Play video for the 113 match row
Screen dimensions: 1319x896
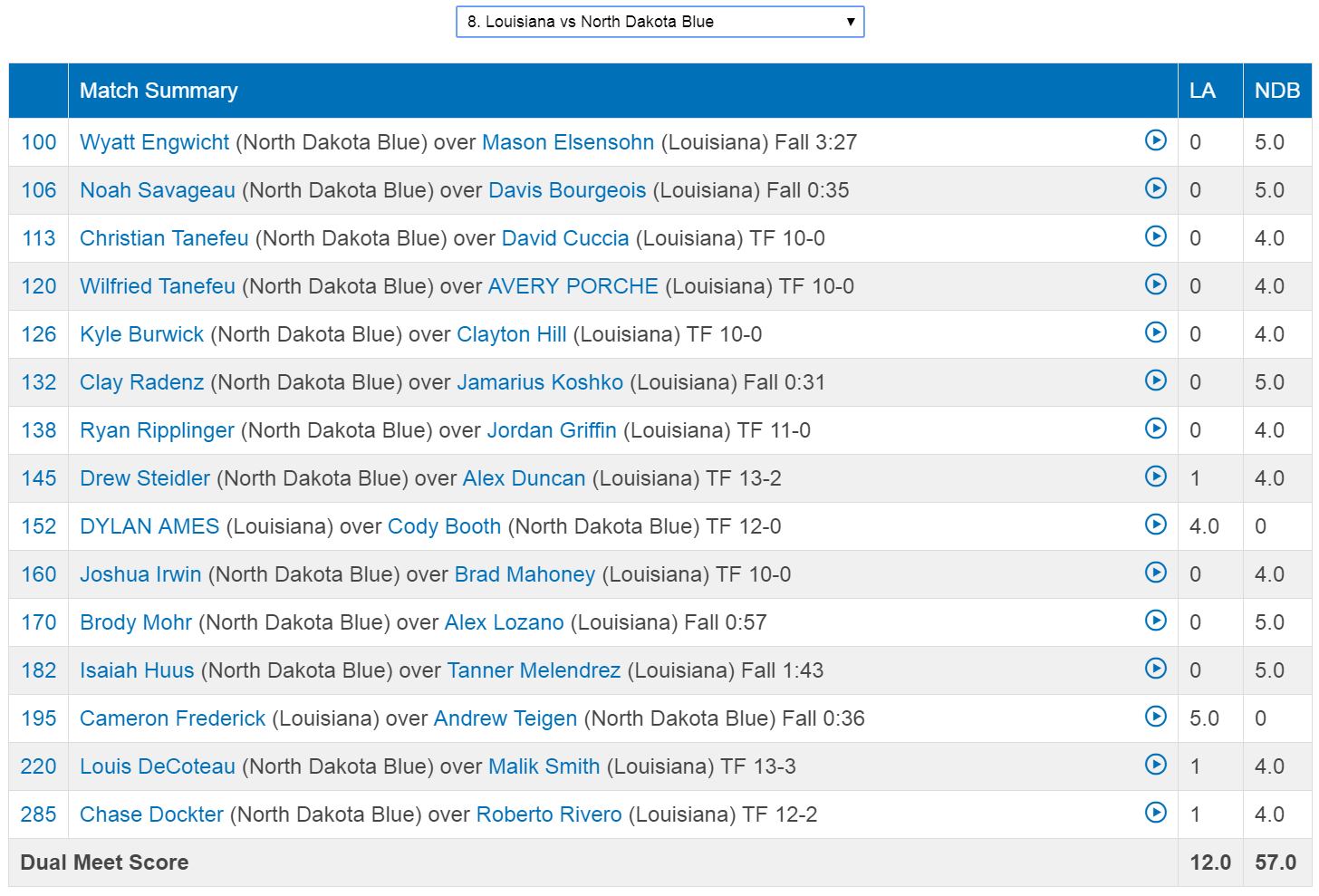pyautogui.click(x=1156, y=236)
